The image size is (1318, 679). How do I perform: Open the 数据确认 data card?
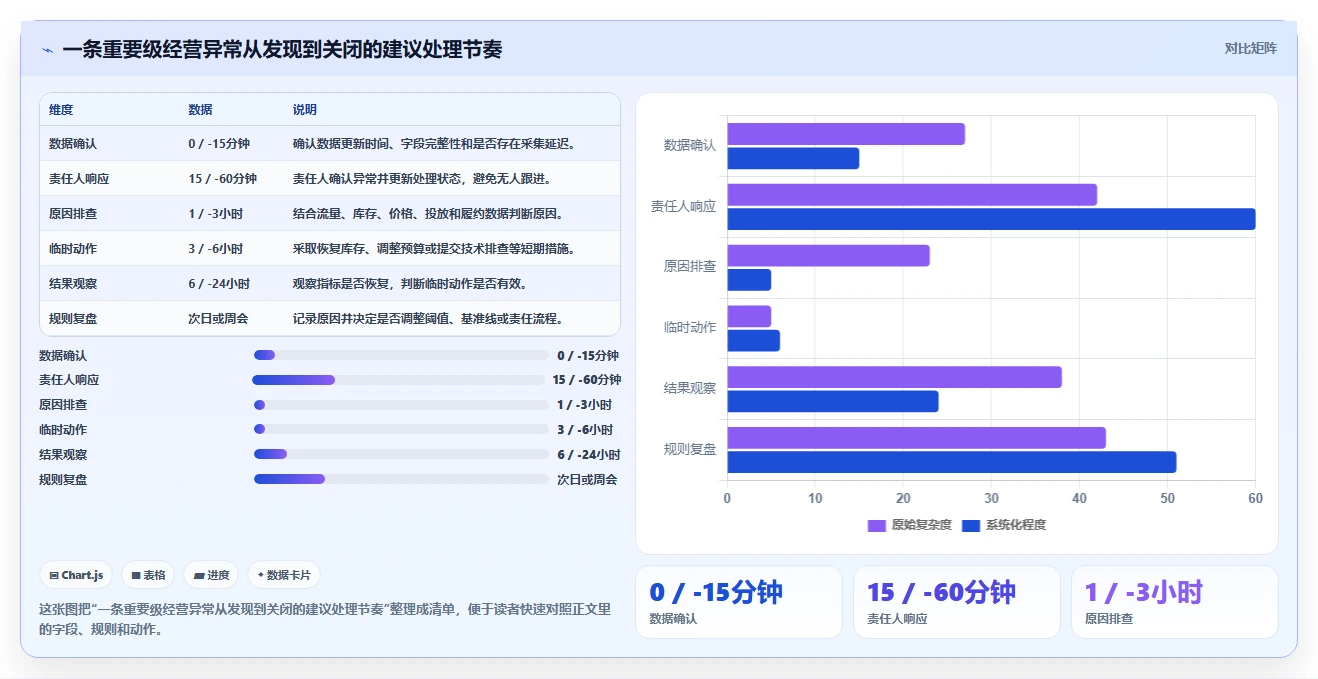(739, 602)
